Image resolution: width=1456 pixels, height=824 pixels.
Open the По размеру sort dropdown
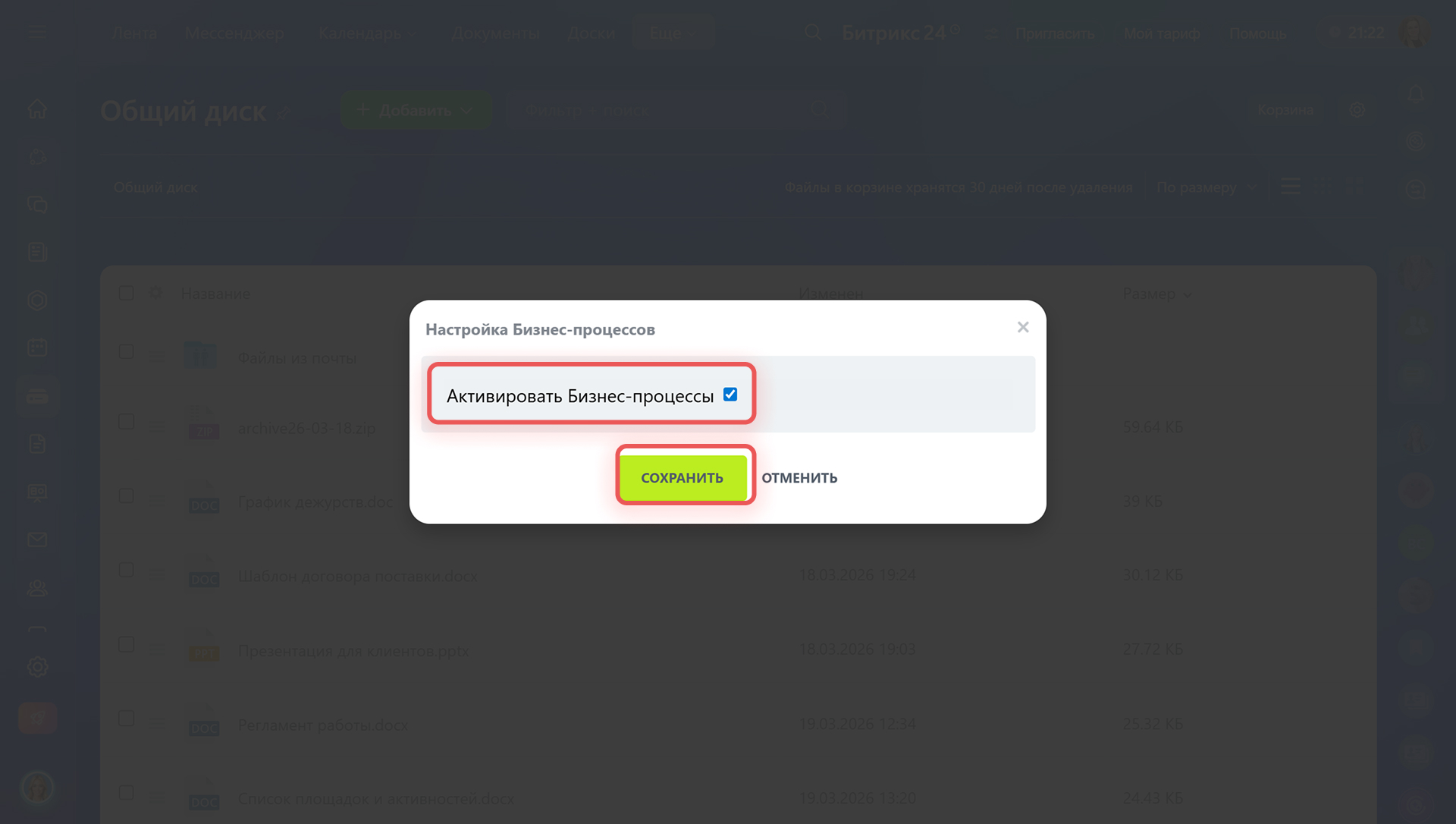pos(1207,187)
